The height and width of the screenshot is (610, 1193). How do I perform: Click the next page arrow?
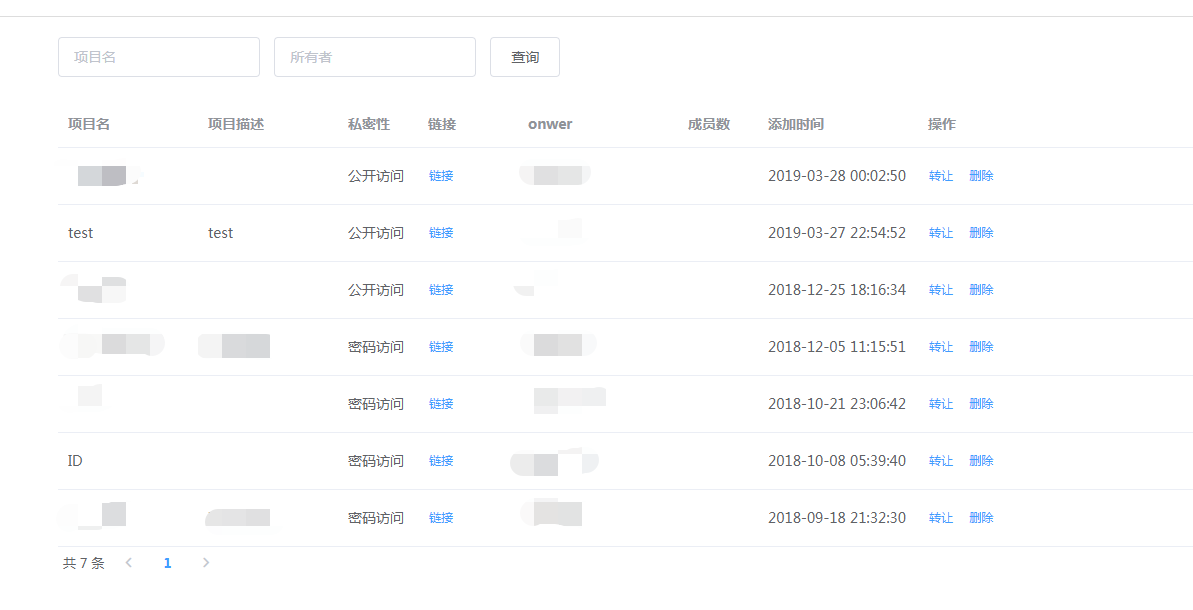(205, 563)
